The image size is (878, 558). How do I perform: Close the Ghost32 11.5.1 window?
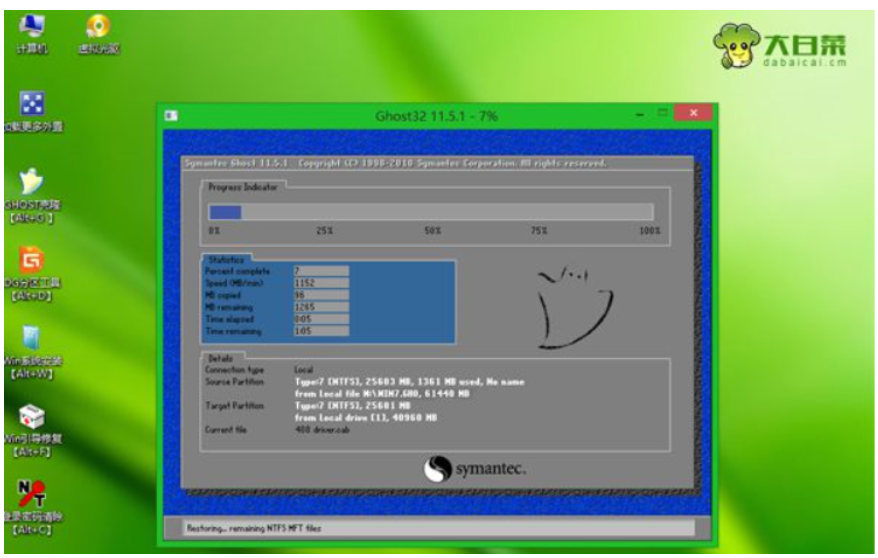(693, 113)
